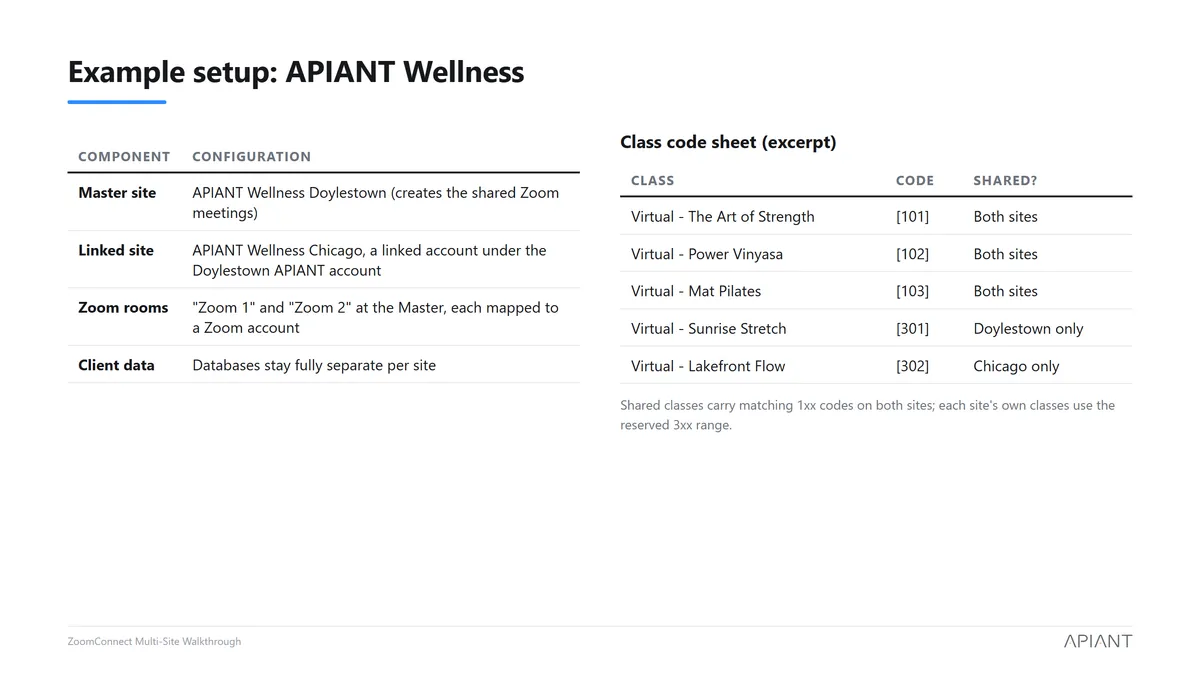Image resolution: width=1200 pixels, height=675 pixels.
Task: Select 'Virtual - The Art of Strength' row
Action: click(876, 216)
